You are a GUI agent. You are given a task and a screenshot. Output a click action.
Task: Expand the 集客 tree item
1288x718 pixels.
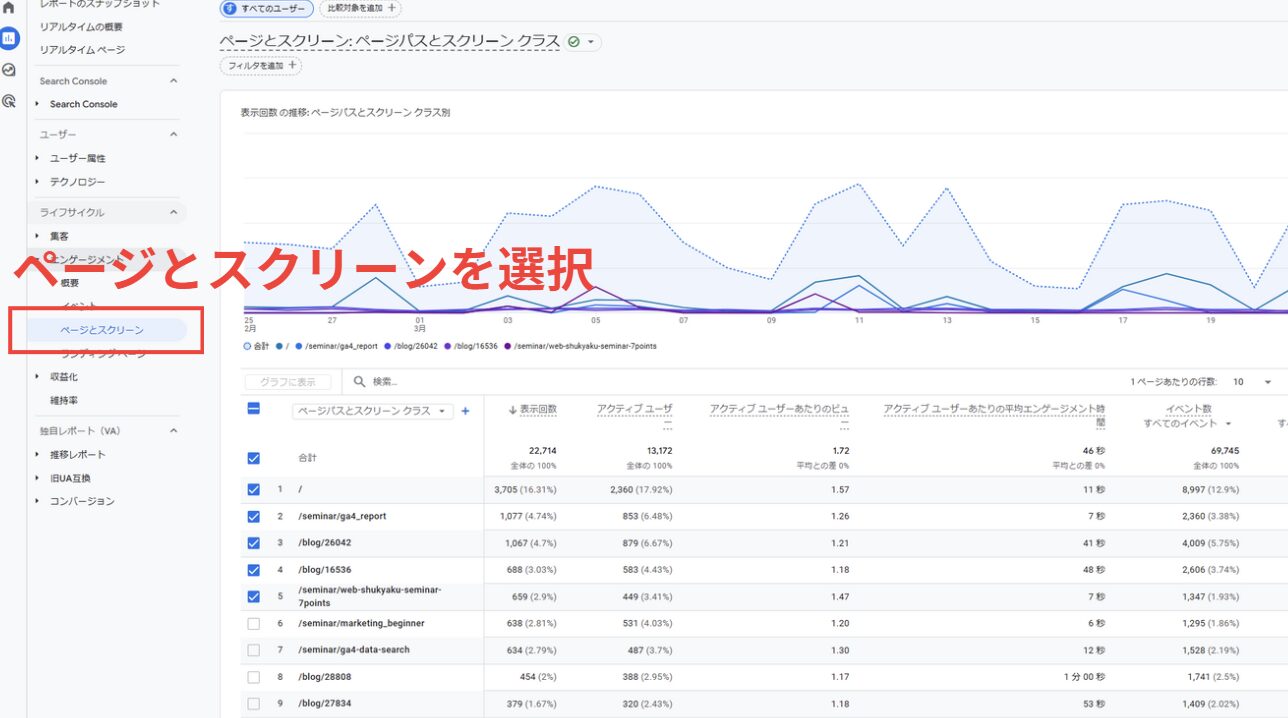pyautogui.click(x=37, y=236)
